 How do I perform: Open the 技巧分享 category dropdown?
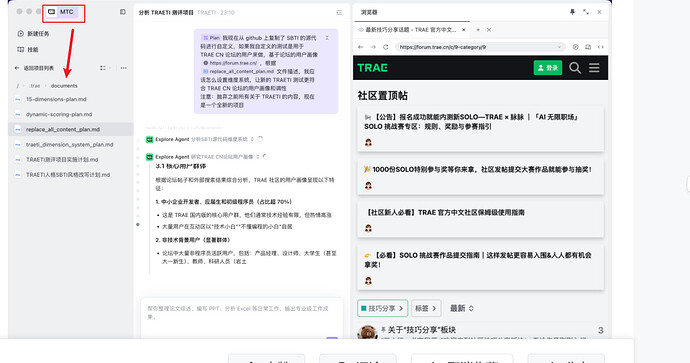382,308
